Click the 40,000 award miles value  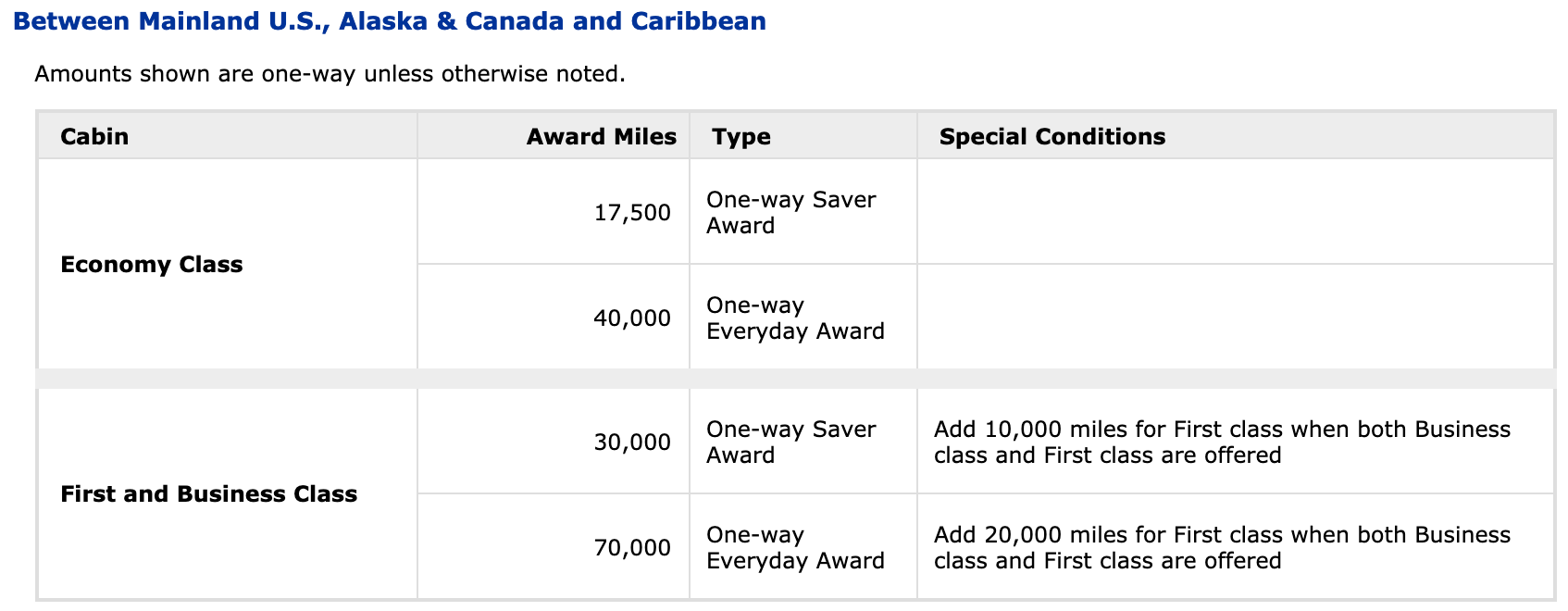pyautogui.click(x=632, y=318)
